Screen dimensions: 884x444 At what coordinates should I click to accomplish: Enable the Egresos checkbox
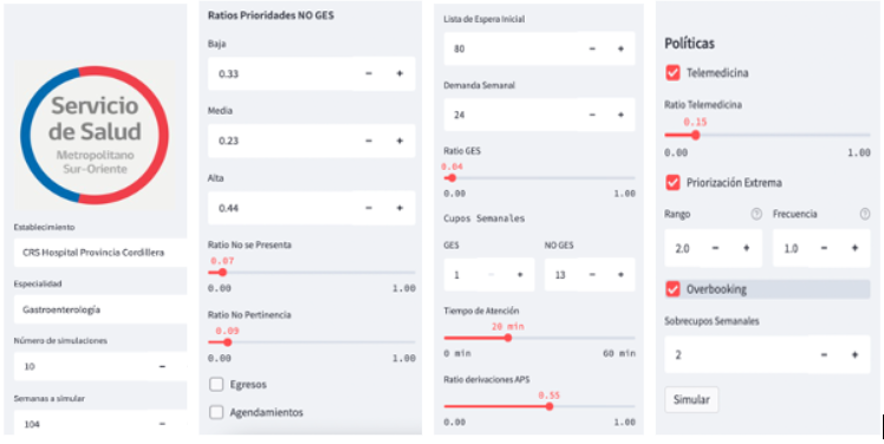tap(217, 384)
